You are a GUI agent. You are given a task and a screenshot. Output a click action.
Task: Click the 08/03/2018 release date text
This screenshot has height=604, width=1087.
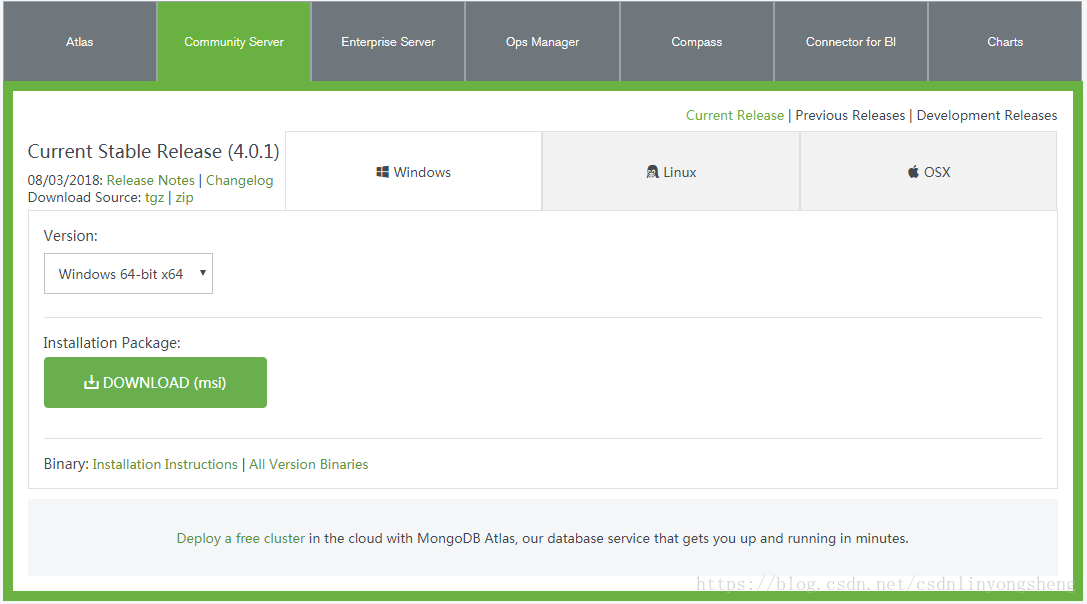[65, 180]
